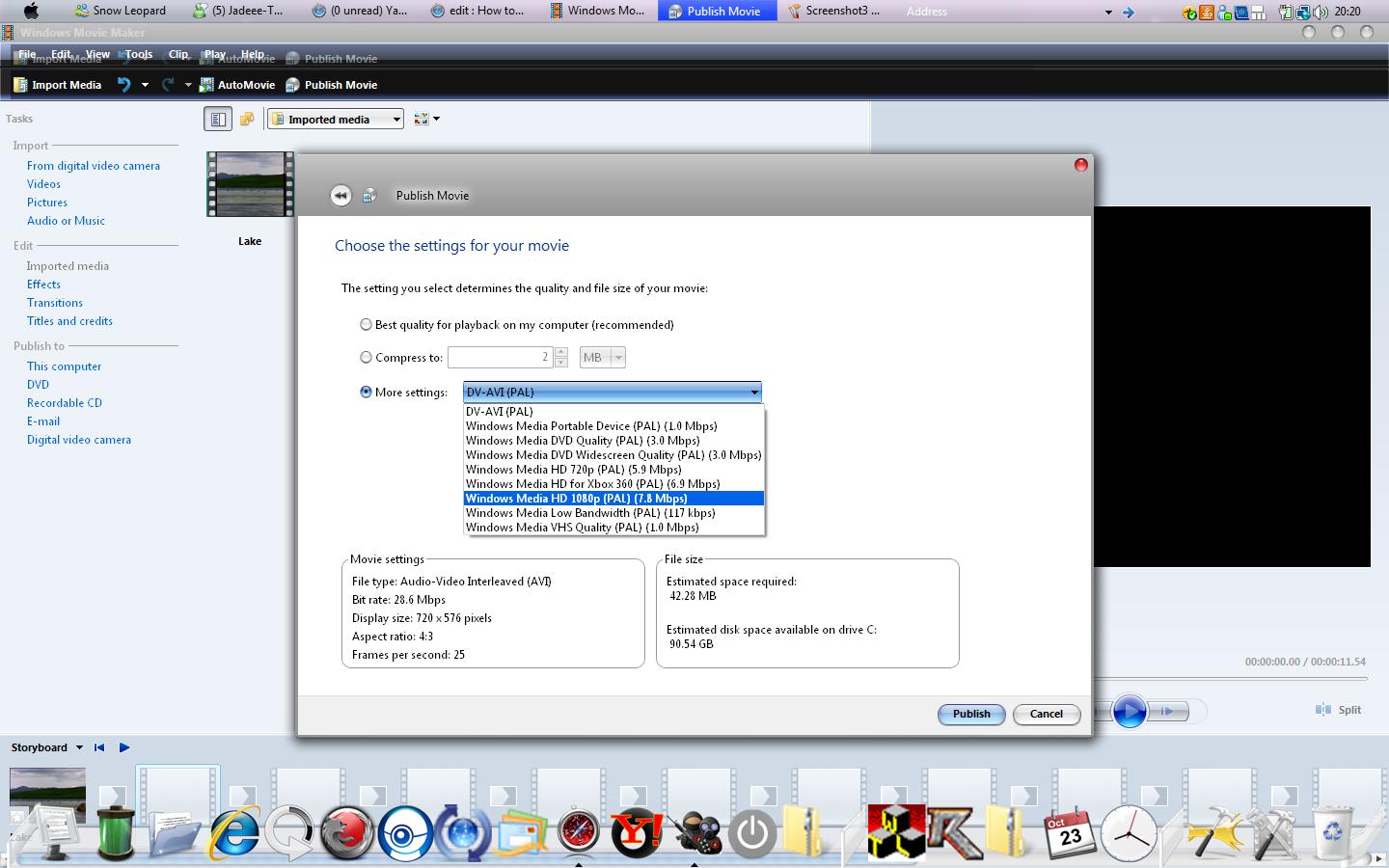Open the Clip menu
This screenshot has width=1389, height=868.
tap(178, 54)
